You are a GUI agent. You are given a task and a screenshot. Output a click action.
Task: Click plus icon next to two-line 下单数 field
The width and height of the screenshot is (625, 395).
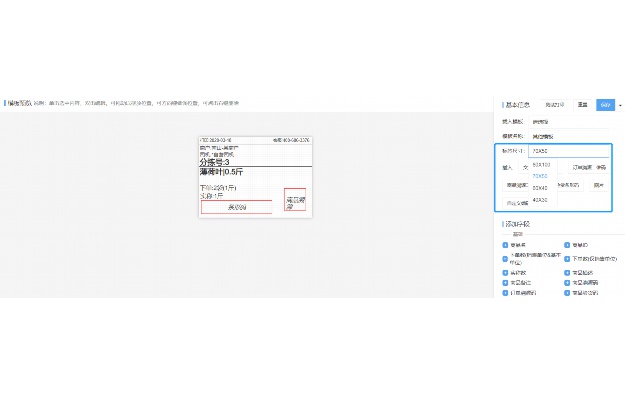click(505, 259)
